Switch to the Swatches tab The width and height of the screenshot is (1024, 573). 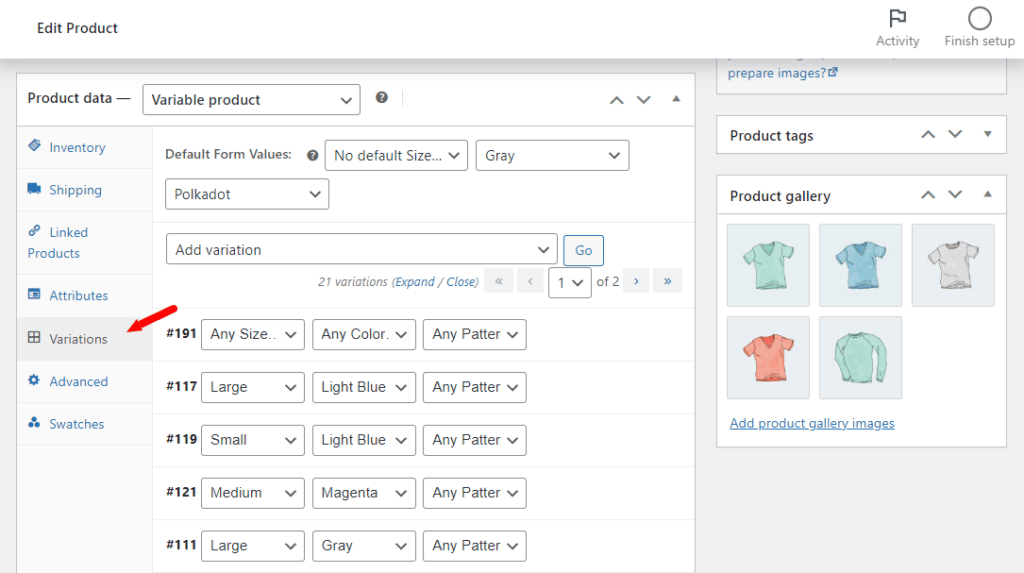pyautogui.click(x=76, y=424)
